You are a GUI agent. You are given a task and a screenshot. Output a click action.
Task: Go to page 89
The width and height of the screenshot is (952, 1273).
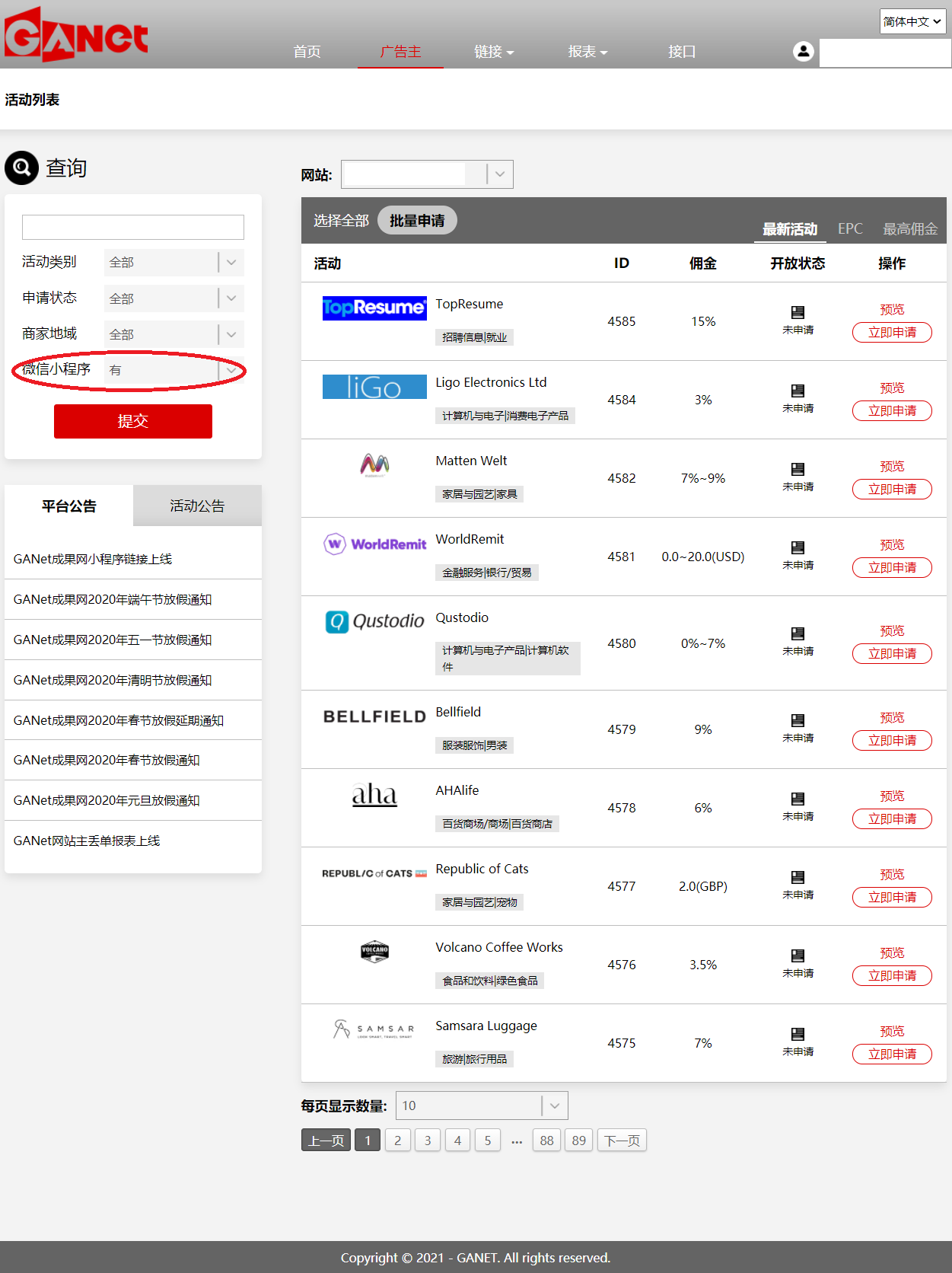pyautogui.click(x=579, y=1141)
